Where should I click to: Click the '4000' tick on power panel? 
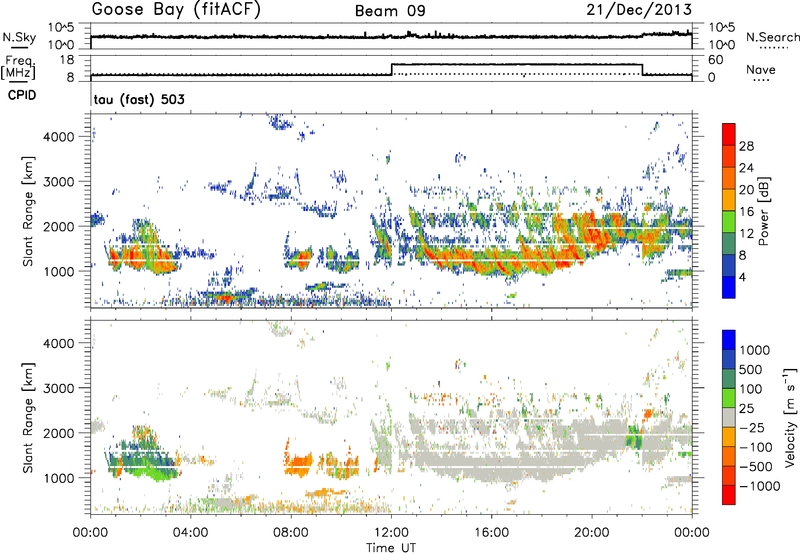[59, 137]
